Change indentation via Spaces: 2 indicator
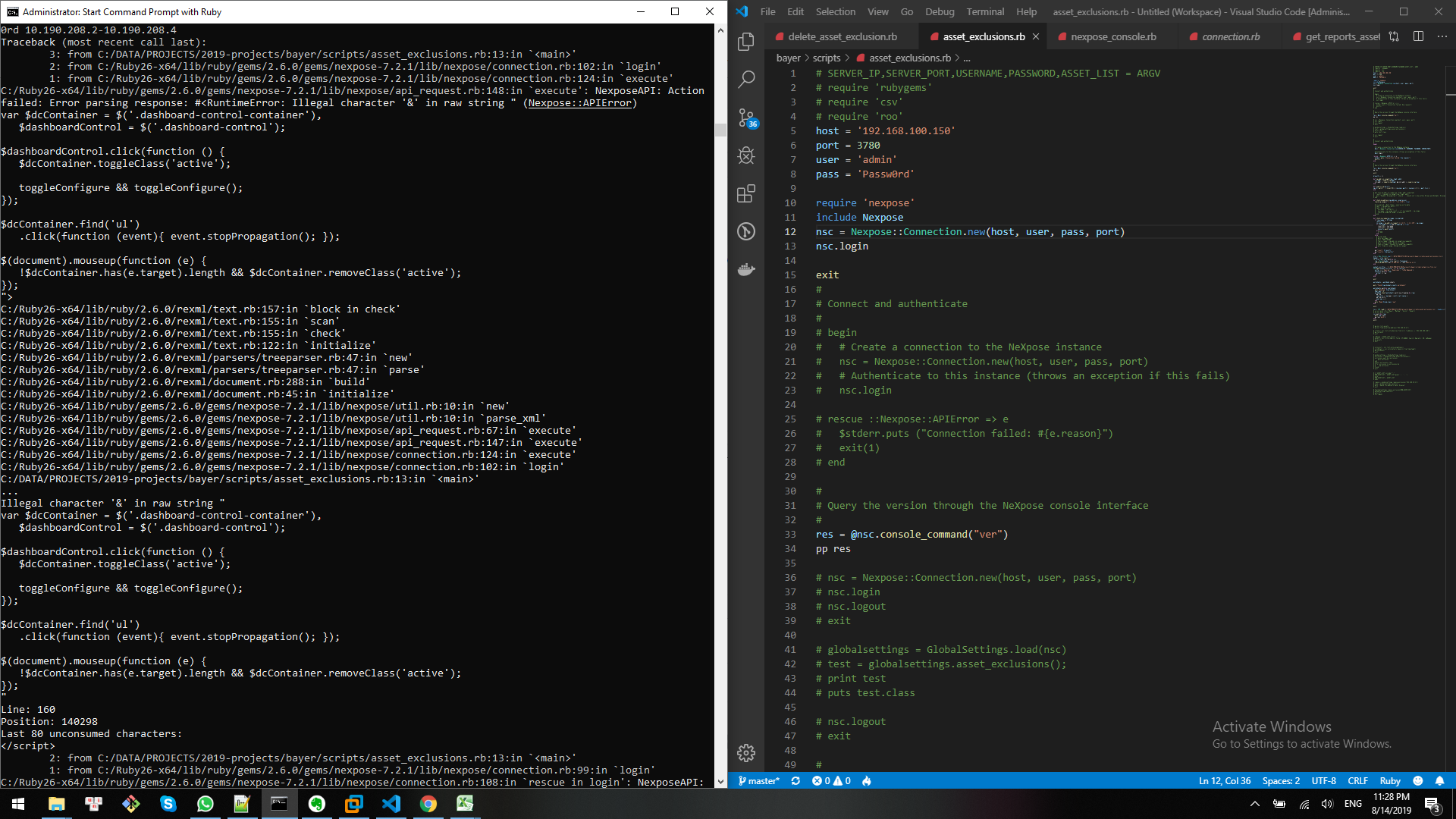This screenshot has height=819, width=1456. 1280,780
